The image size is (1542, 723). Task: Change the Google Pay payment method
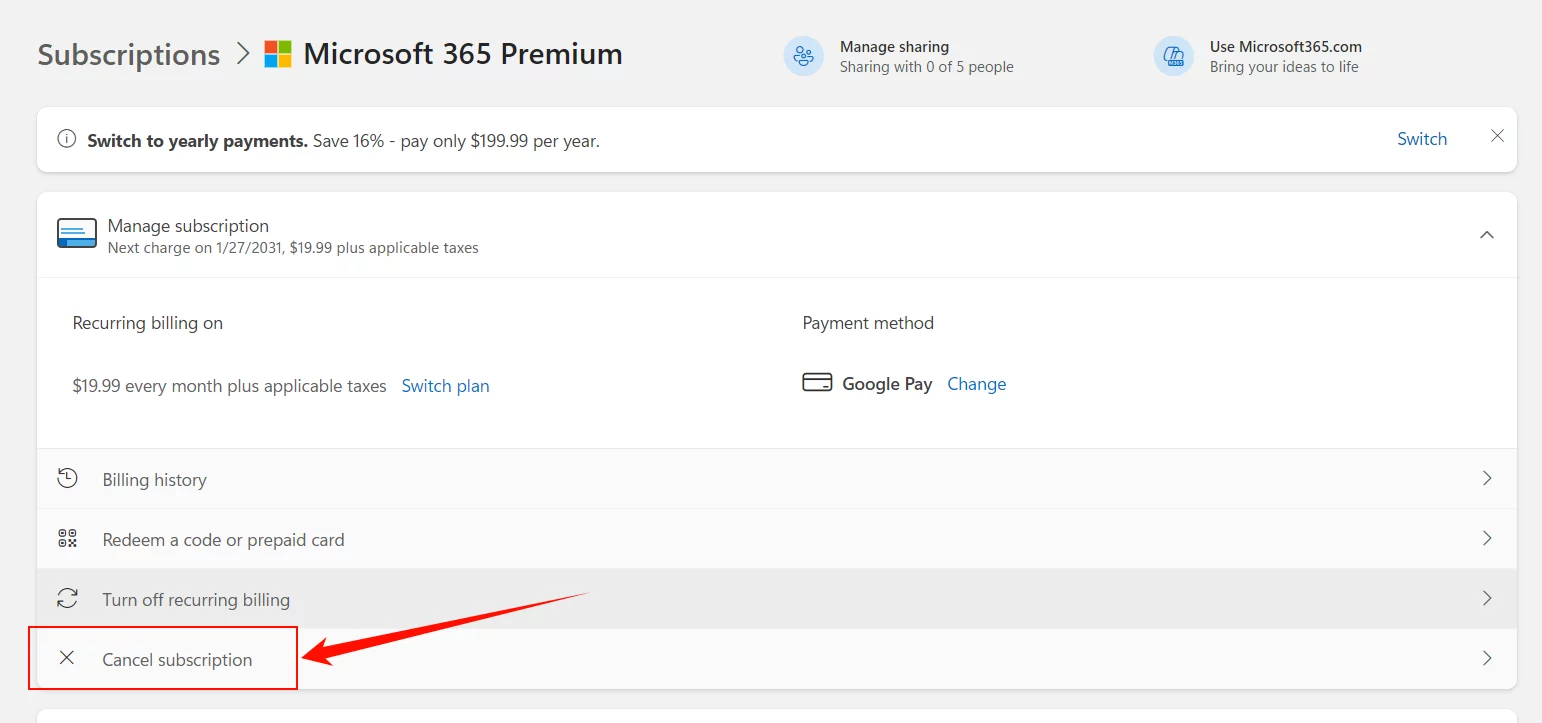(x=976, y=384)
